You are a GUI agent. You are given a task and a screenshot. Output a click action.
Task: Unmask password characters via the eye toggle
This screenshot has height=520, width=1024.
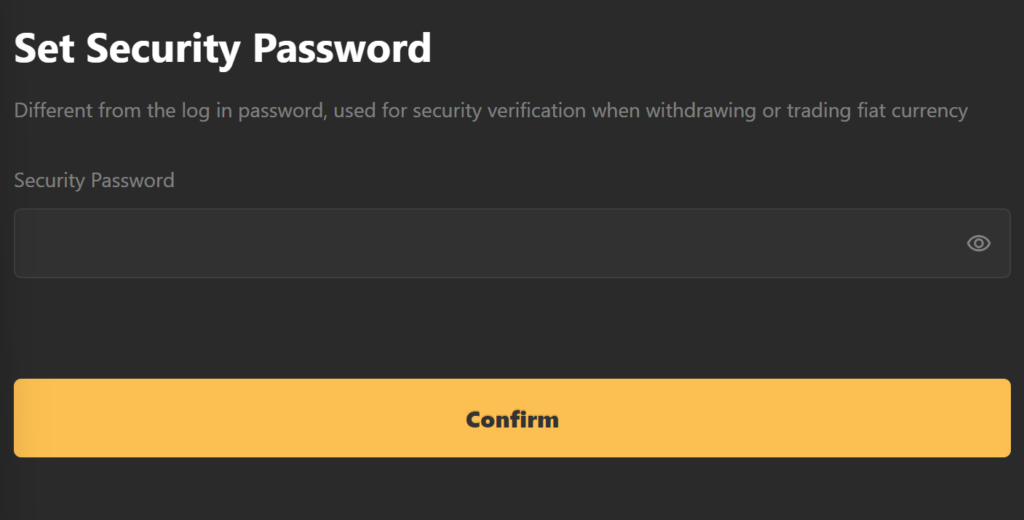point(978,244)
